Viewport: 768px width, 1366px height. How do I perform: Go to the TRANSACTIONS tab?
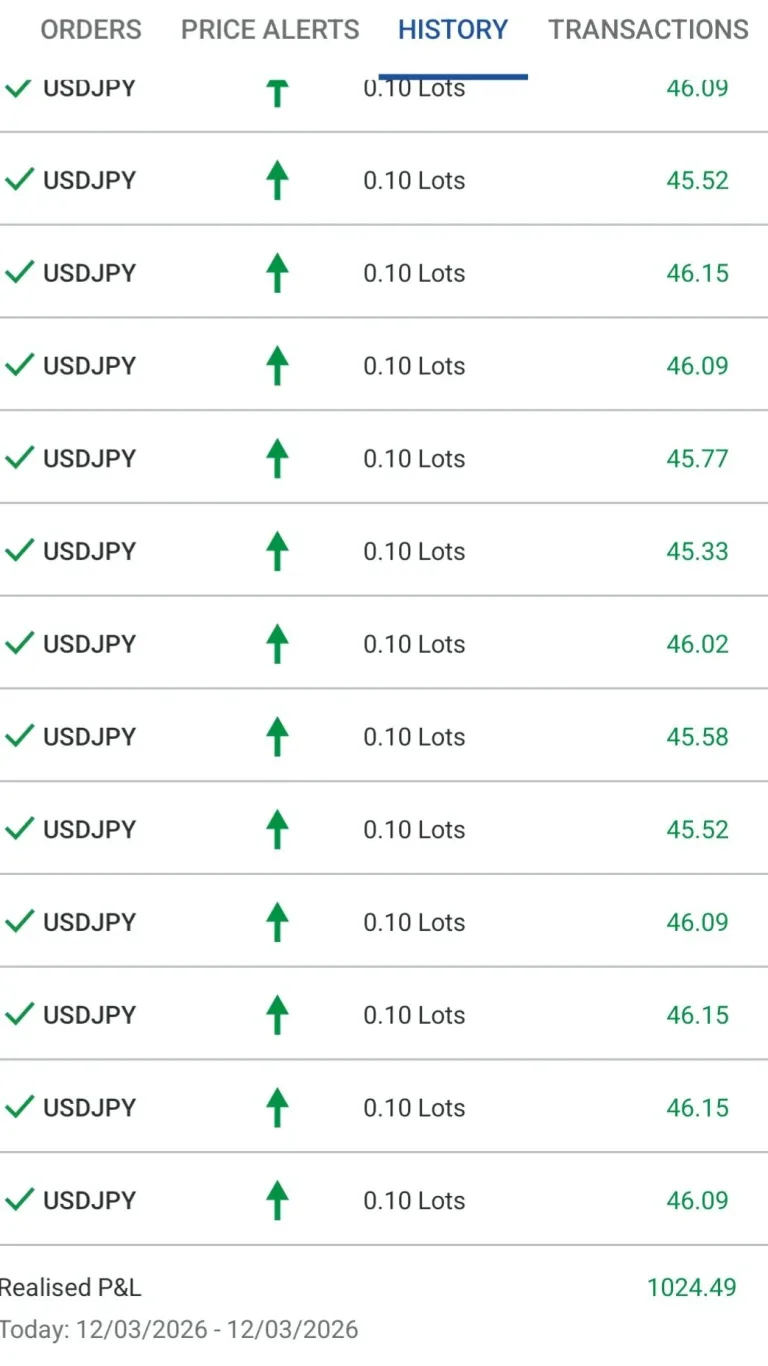(x=648, y=30)
